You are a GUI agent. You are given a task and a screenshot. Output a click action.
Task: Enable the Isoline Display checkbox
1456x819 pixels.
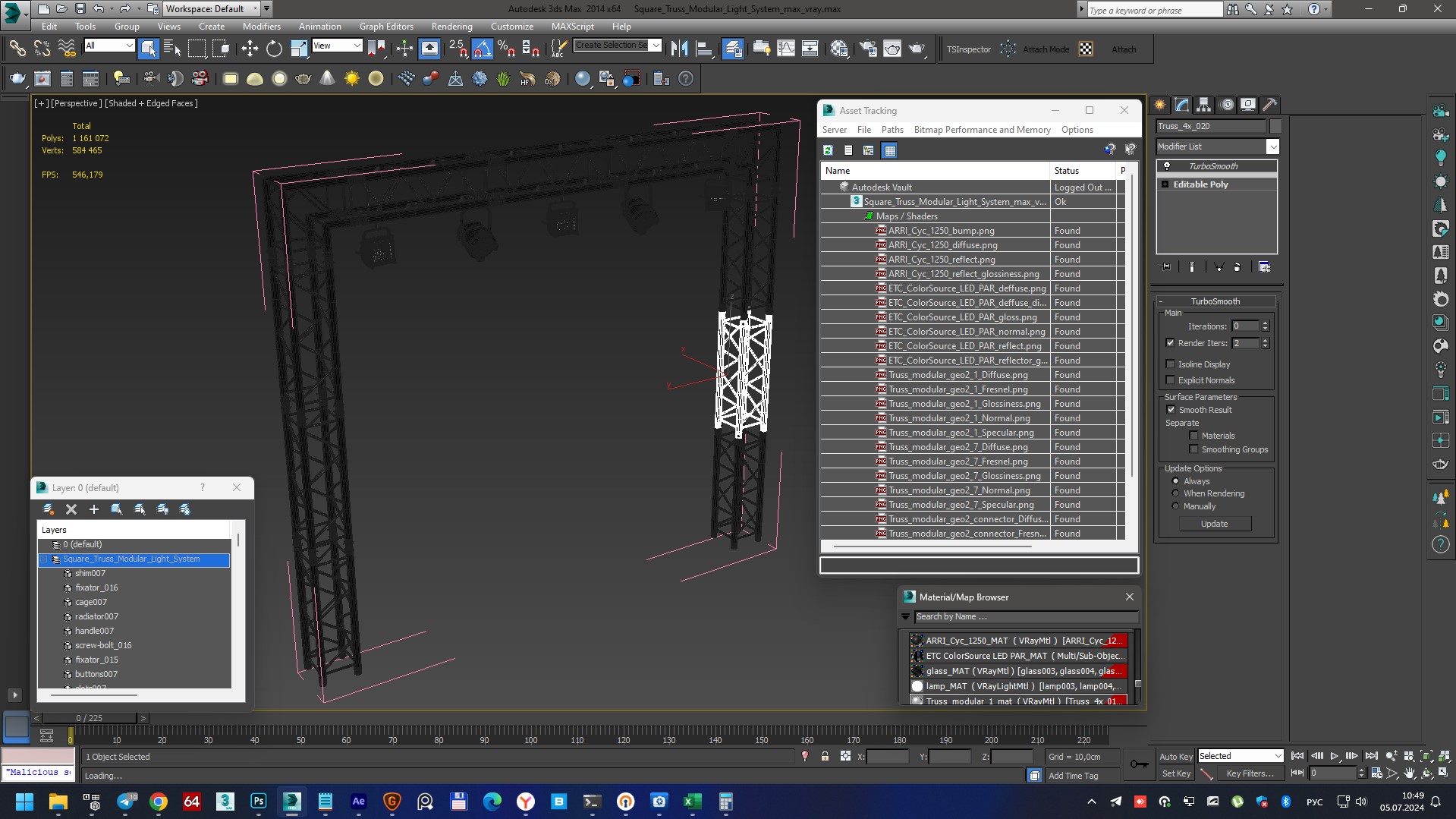(1171, 364)
